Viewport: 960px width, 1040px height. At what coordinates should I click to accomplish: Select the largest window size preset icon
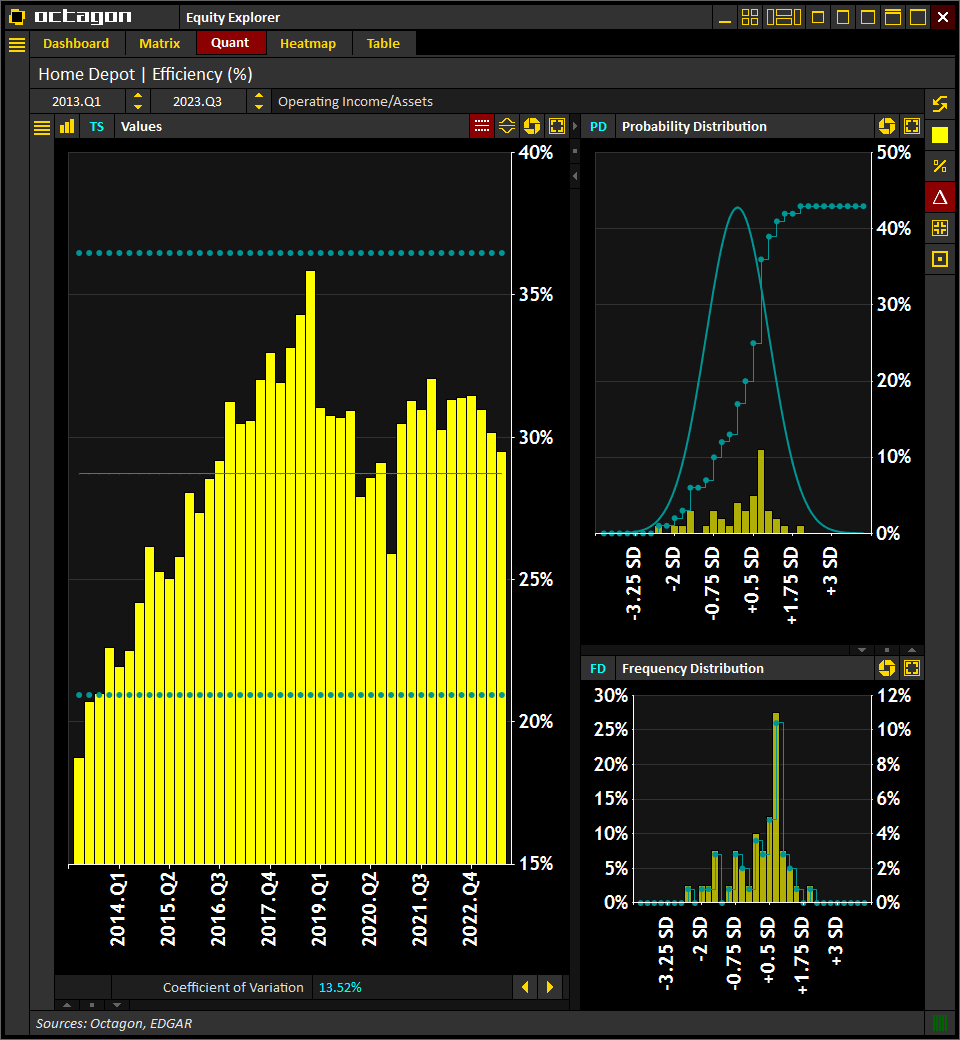pyautogui.click(x=918, y=17)
